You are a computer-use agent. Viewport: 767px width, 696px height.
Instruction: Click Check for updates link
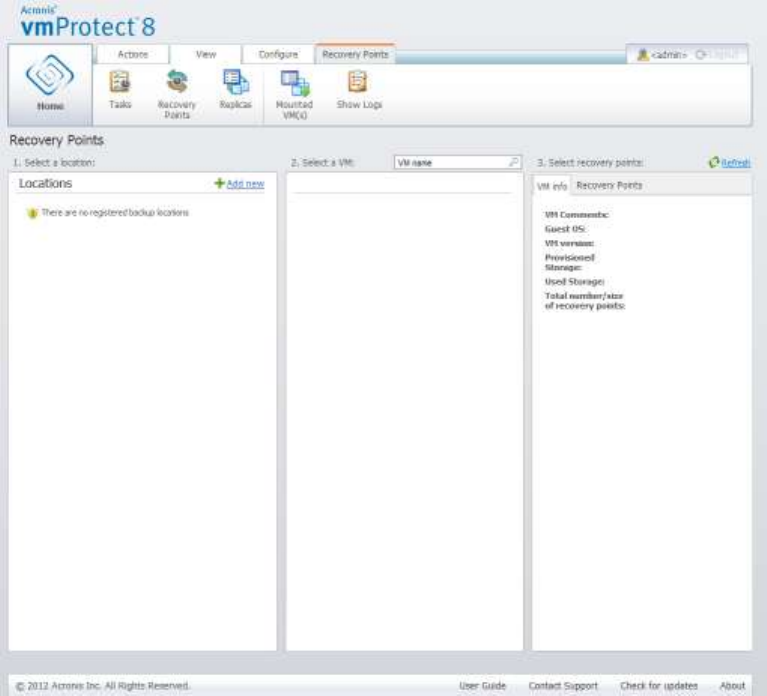click(659, 686)
